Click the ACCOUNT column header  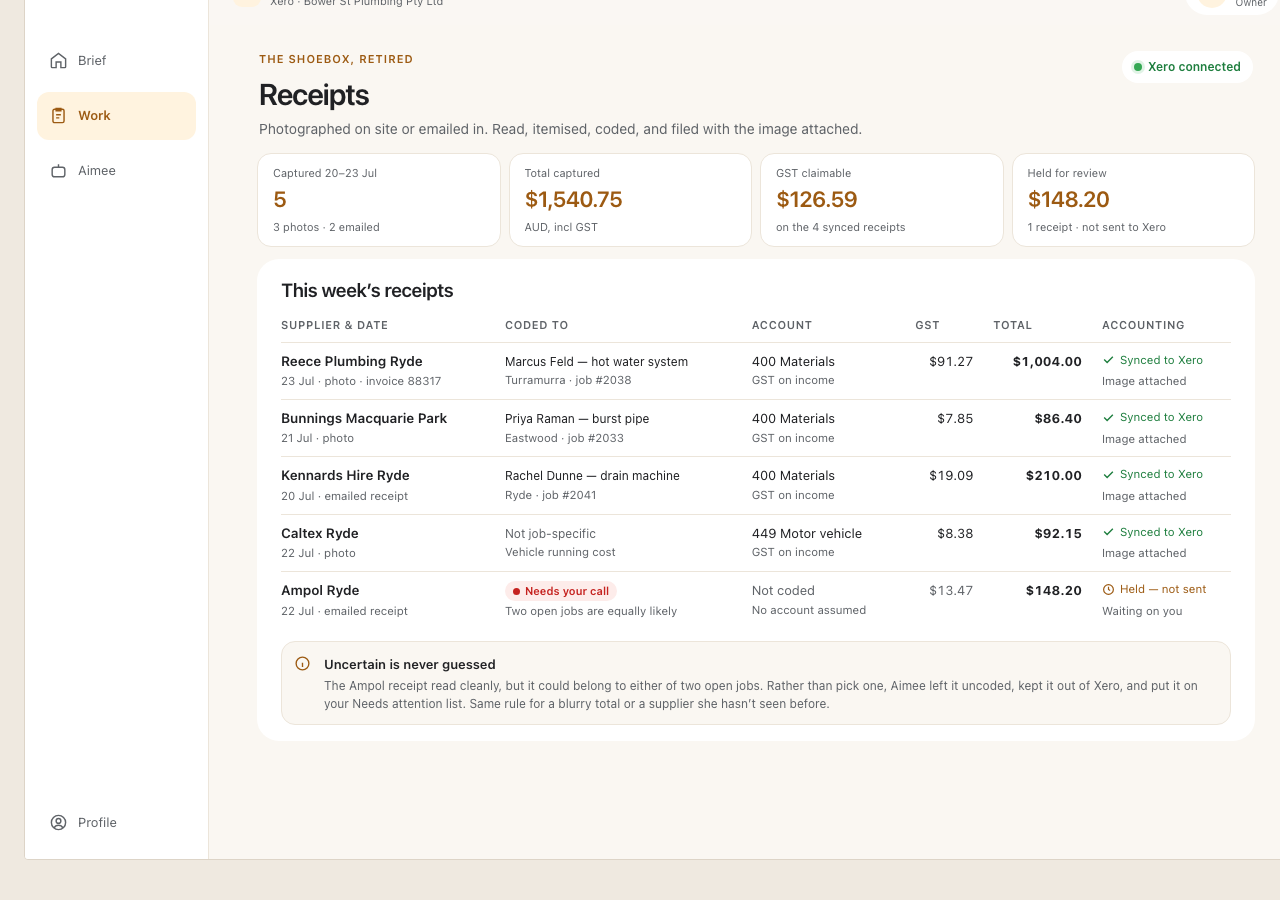tap(782, 325)
